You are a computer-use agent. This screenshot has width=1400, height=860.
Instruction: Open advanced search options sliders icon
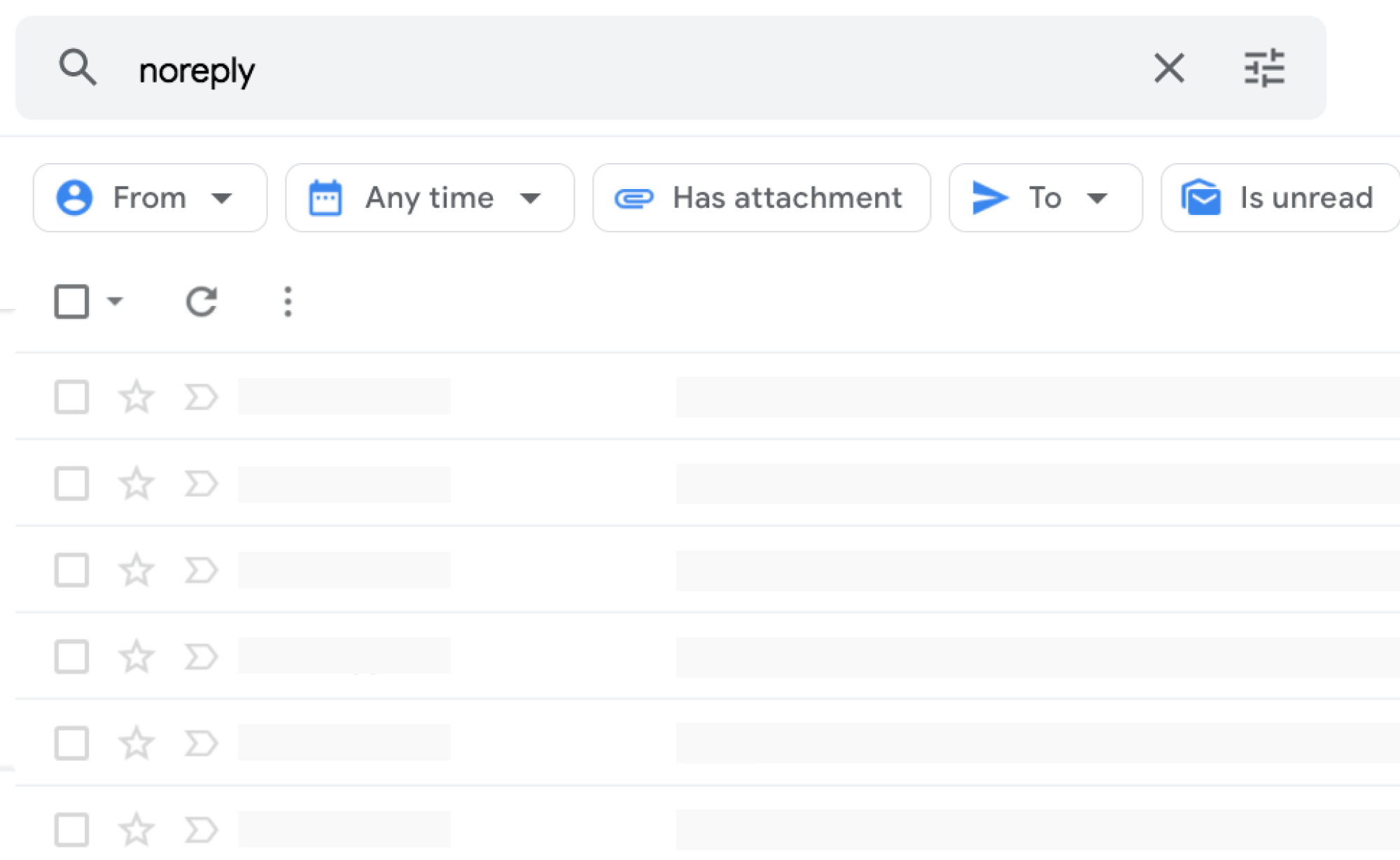[x=1263, y=68]
